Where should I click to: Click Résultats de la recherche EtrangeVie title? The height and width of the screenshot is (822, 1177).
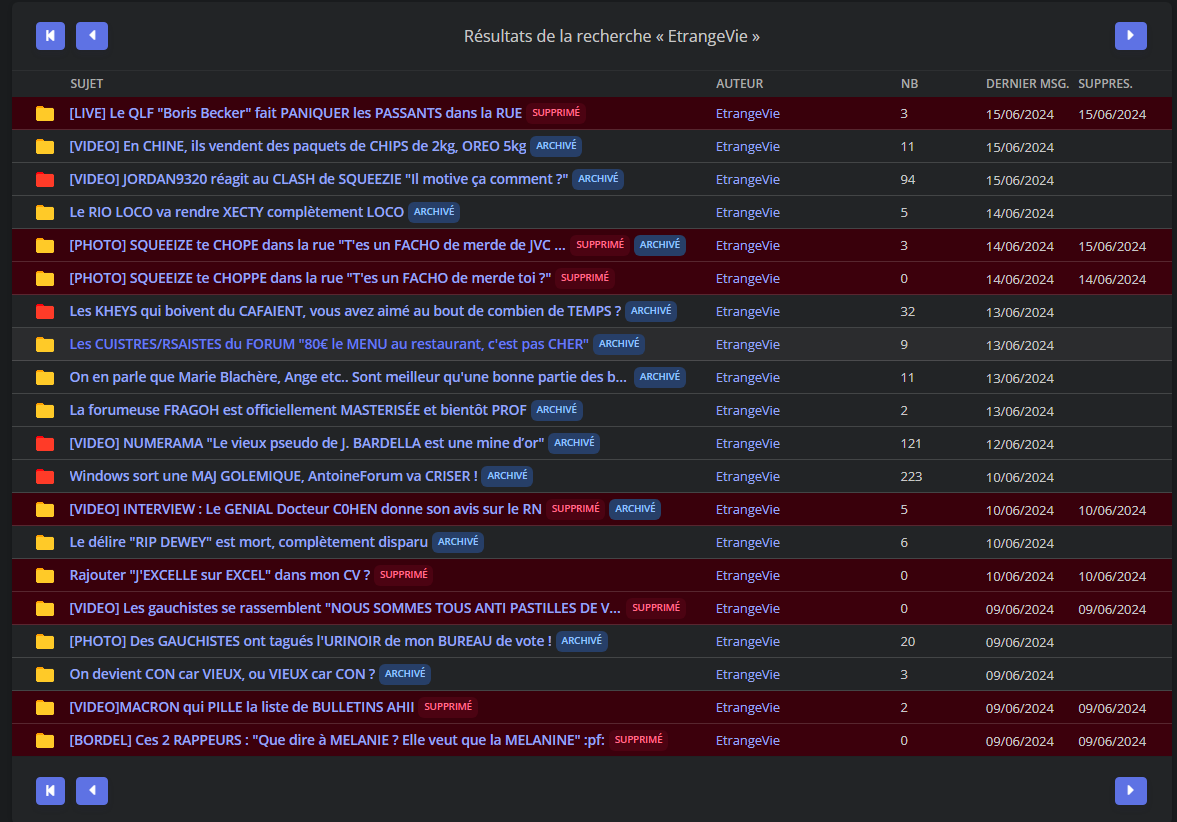coord(612,36)
